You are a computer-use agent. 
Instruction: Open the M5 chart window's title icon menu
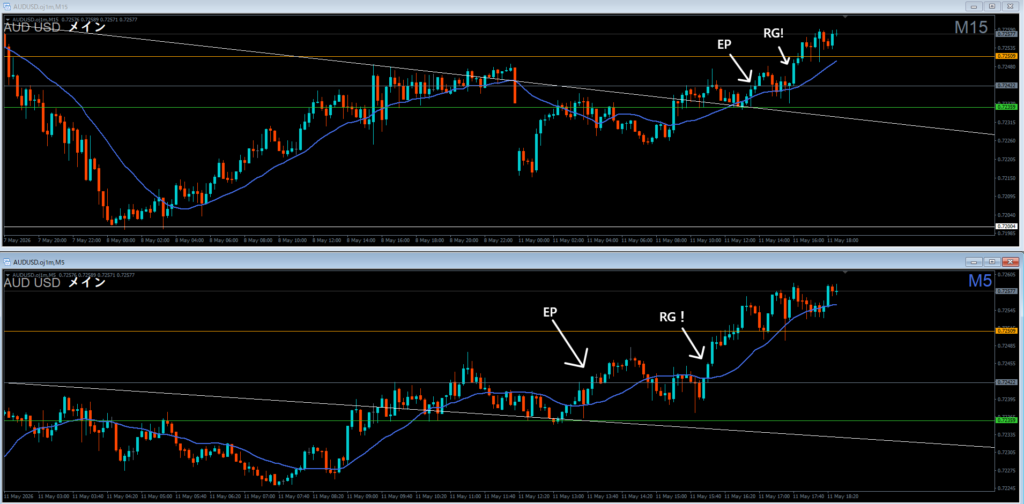click(x=7, y=261)
